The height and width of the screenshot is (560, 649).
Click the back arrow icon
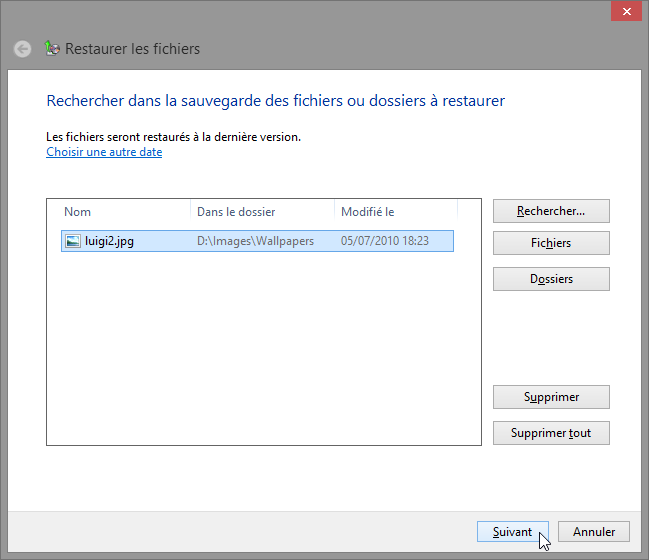click(x=22, y=49)
